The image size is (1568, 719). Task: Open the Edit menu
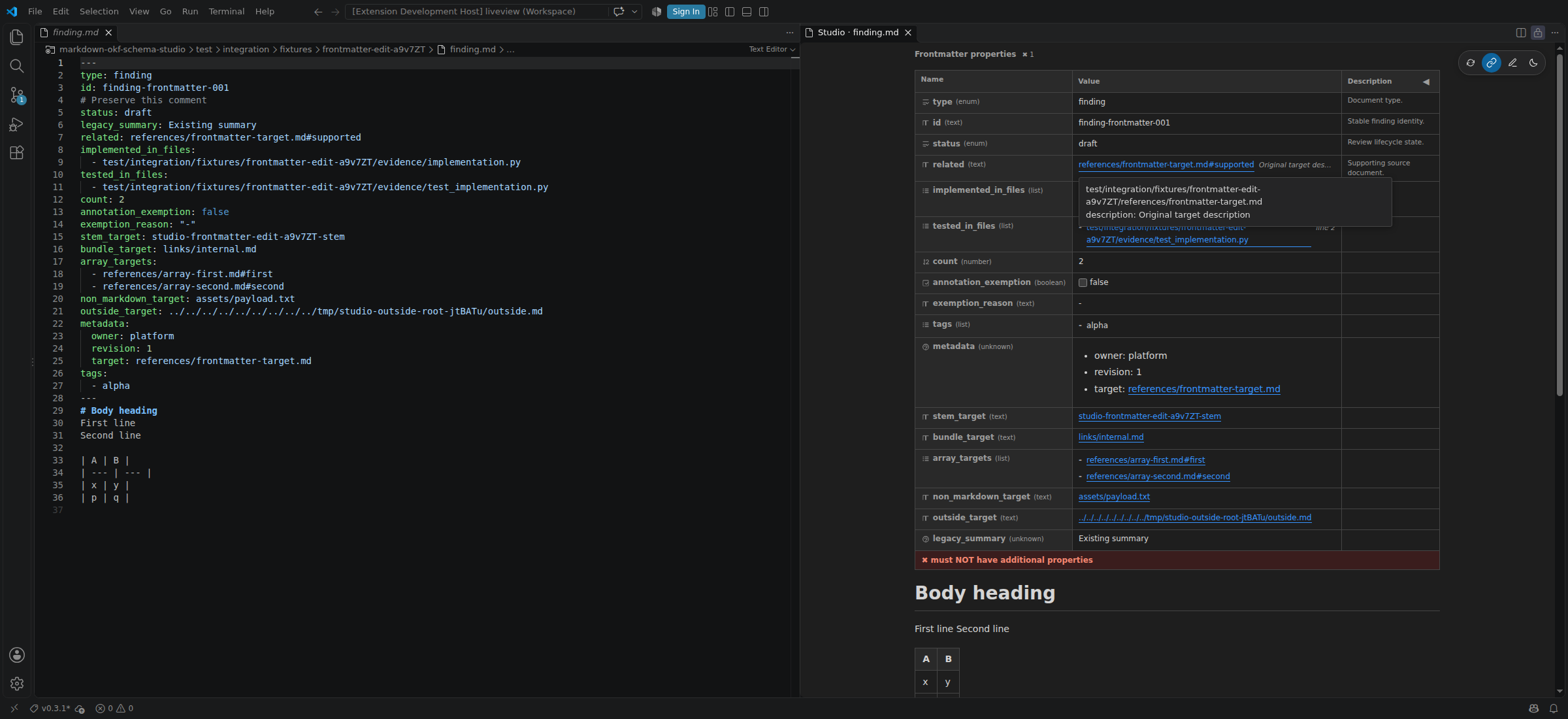pyautogui.click(x=61, y=12)
